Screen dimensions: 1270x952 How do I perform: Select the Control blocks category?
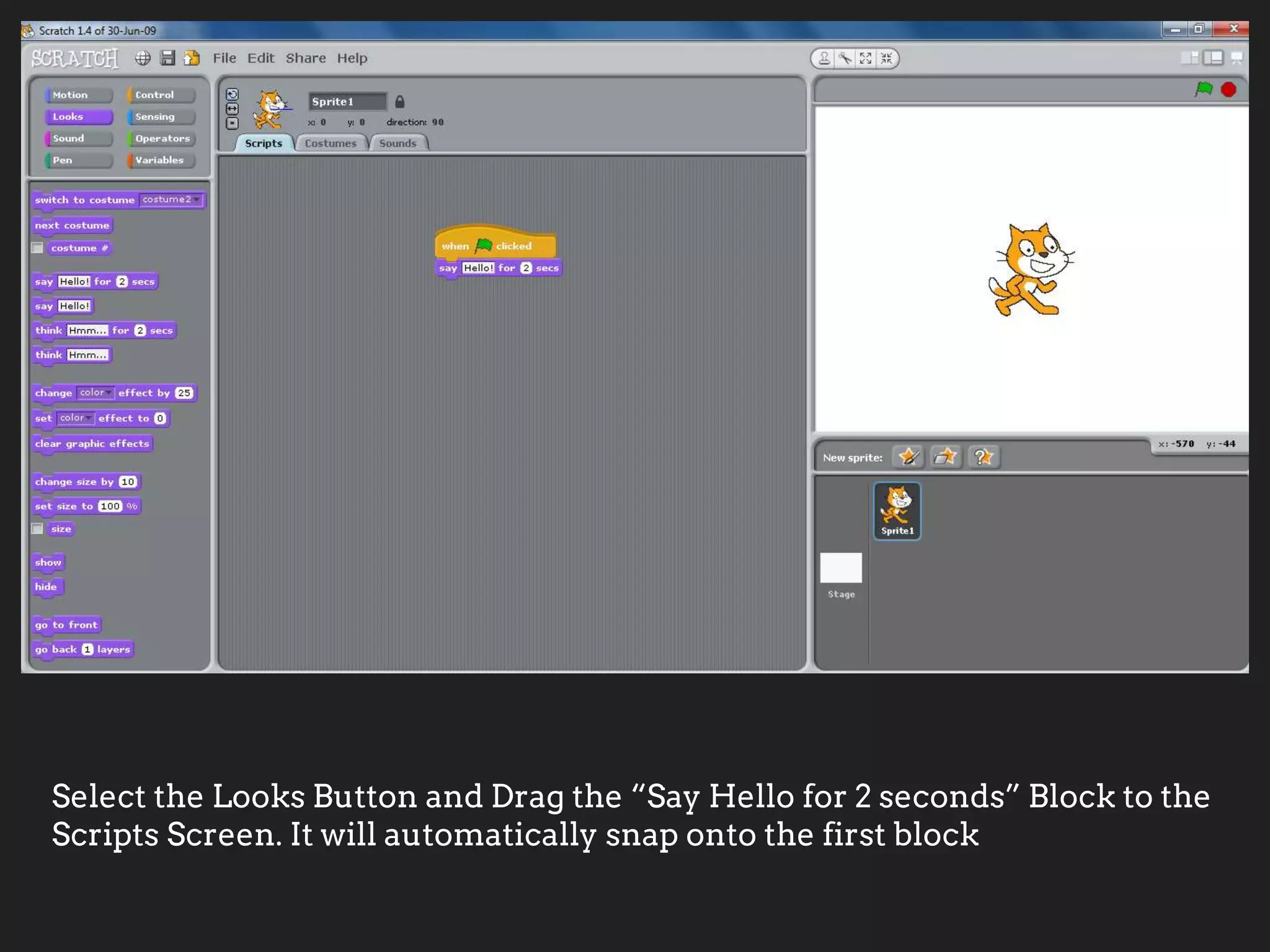coord(161,95)
